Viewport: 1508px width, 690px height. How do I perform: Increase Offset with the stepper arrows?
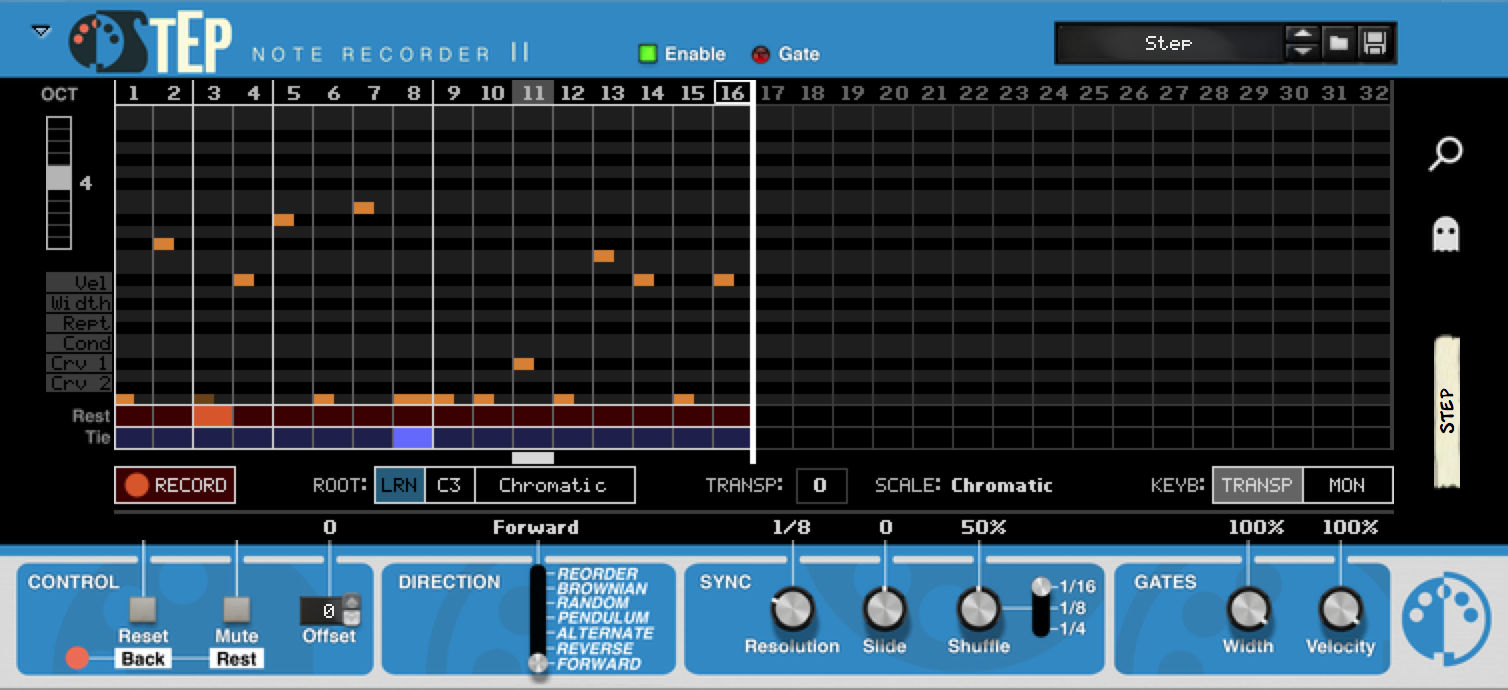point(351,602)
